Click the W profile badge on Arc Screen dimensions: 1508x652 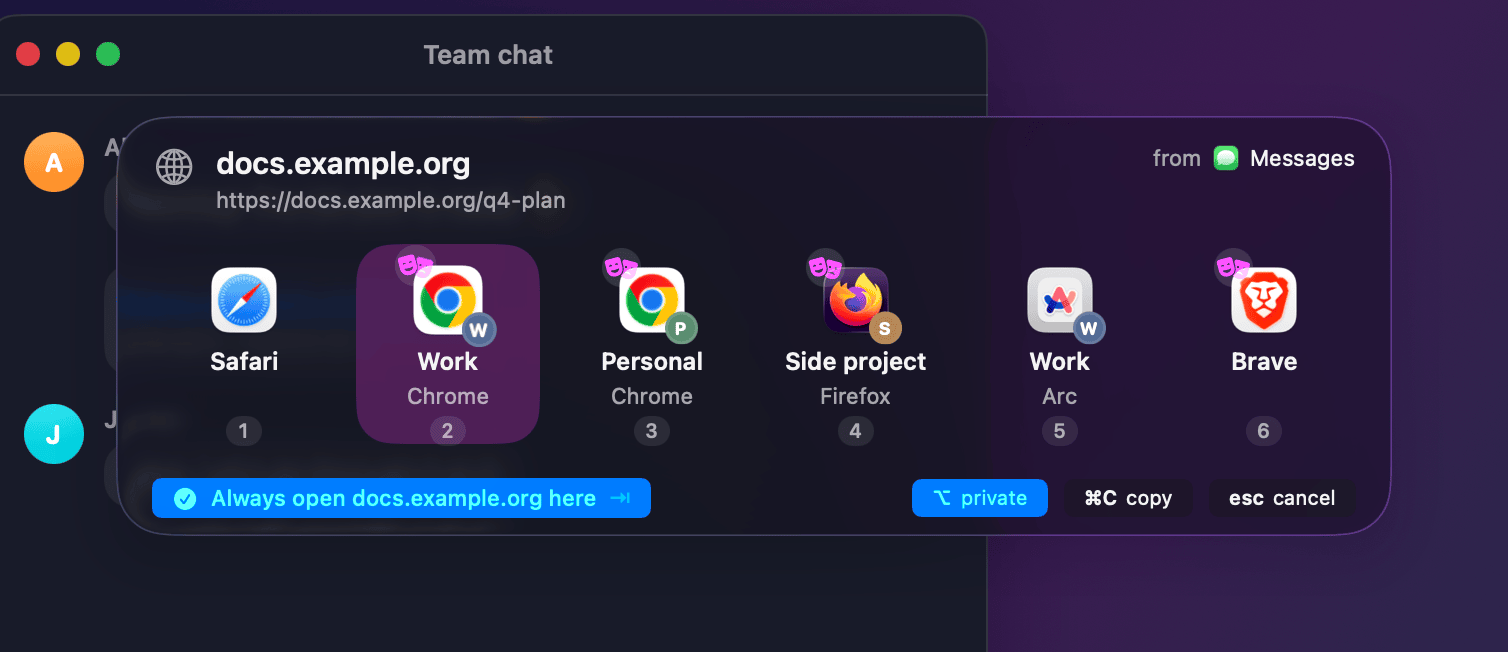click(1089, 328)
